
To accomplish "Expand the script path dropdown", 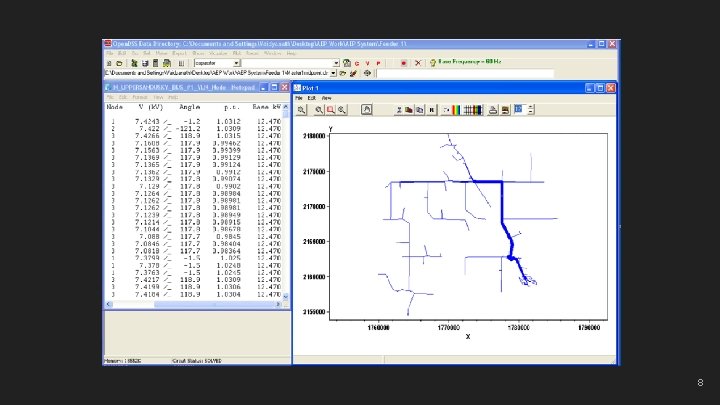I will tap(333, 73).
